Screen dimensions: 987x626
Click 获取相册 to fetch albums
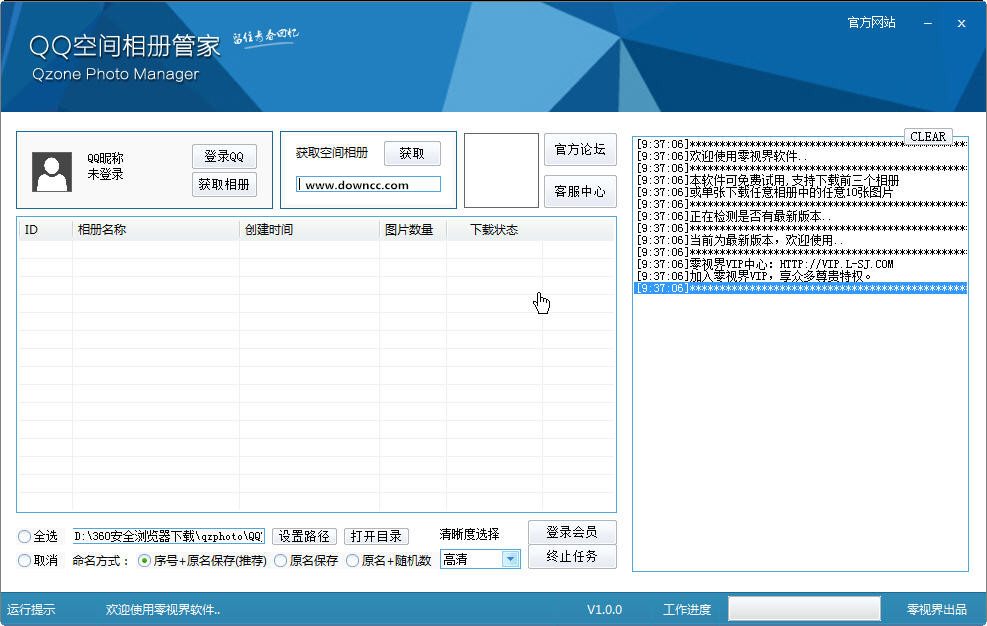point(223,184)
